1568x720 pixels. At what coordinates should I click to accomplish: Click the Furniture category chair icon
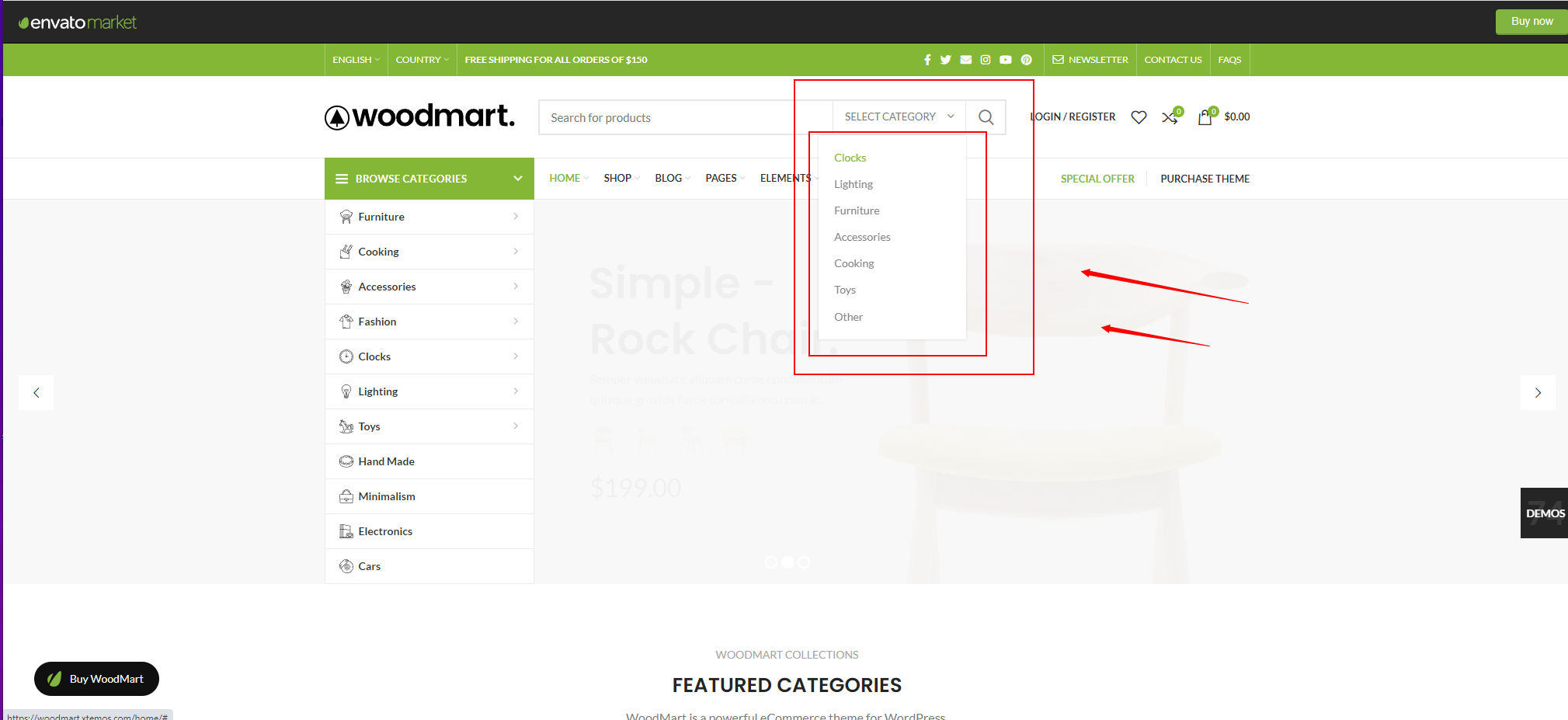(346, 217)
